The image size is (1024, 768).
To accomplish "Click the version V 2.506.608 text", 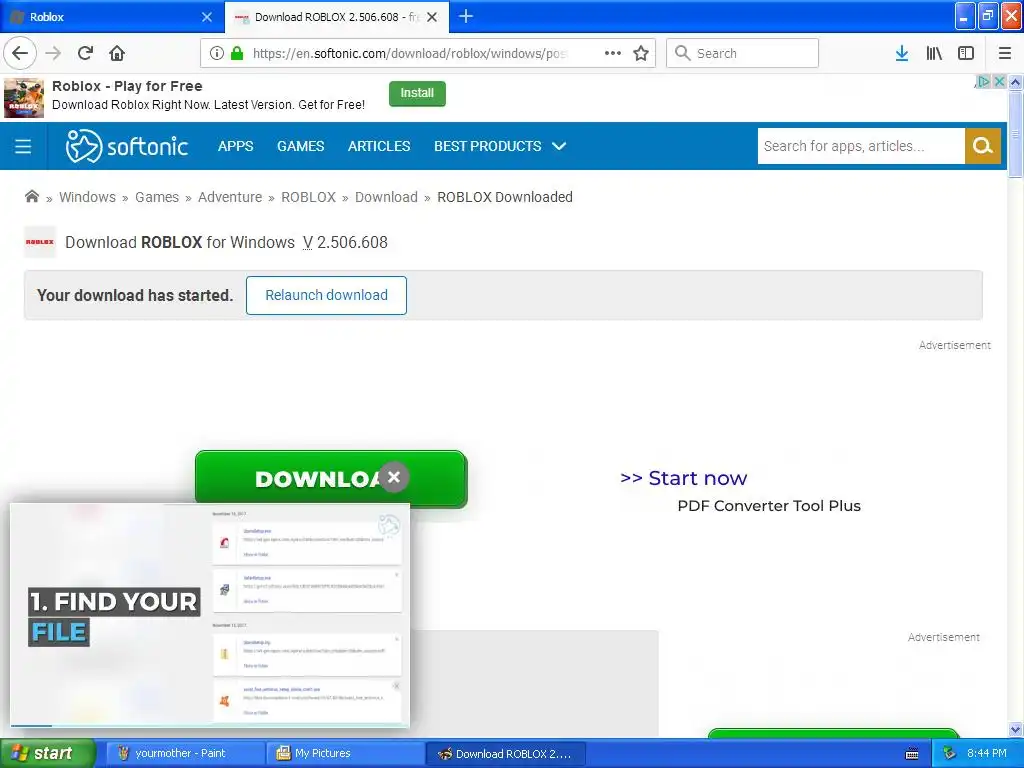I will (x=345, y=242).
